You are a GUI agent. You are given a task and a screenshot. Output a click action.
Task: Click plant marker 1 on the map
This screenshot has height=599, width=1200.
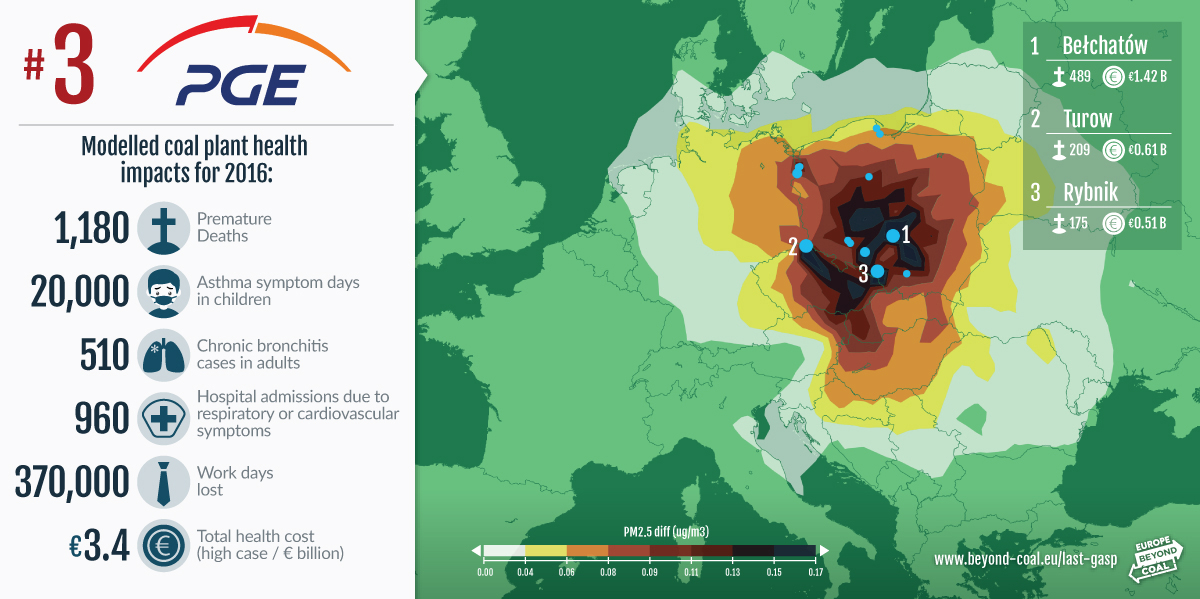[893, 236]
